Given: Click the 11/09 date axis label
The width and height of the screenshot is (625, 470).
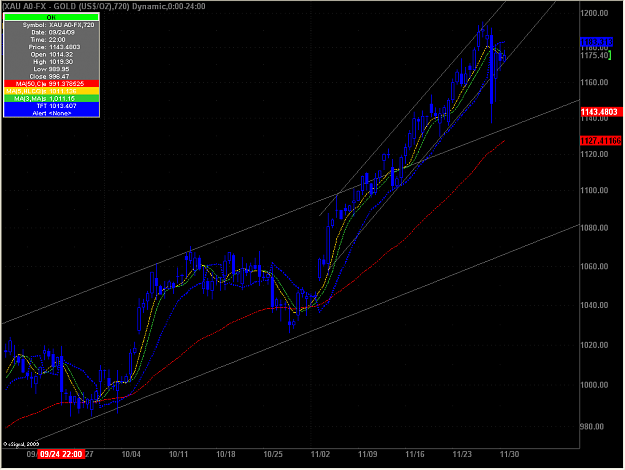Looking at the screenshot, I should [368, 454].
